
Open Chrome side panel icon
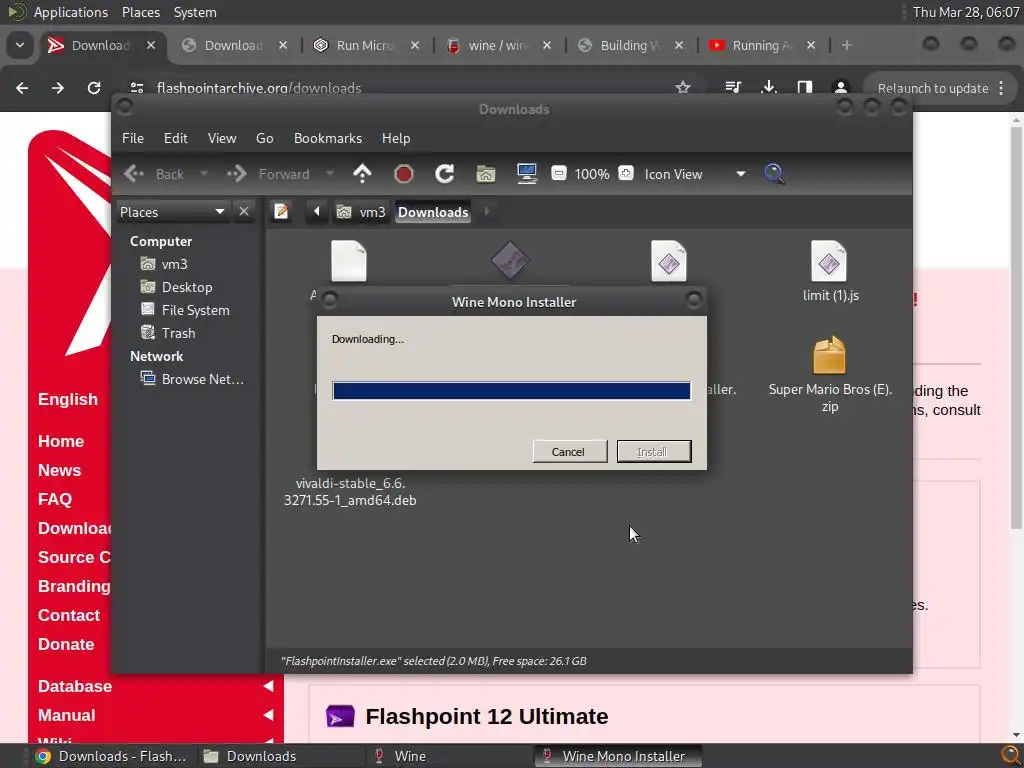click(x=805, y=88)
